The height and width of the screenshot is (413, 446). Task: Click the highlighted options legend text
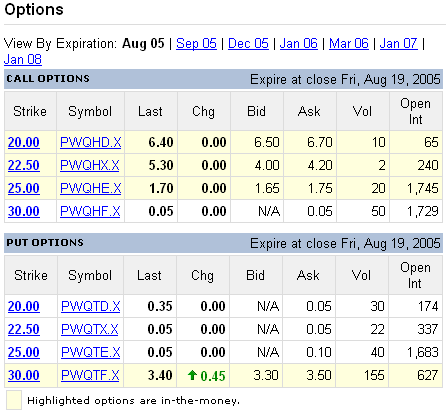[x=134, y=400]
